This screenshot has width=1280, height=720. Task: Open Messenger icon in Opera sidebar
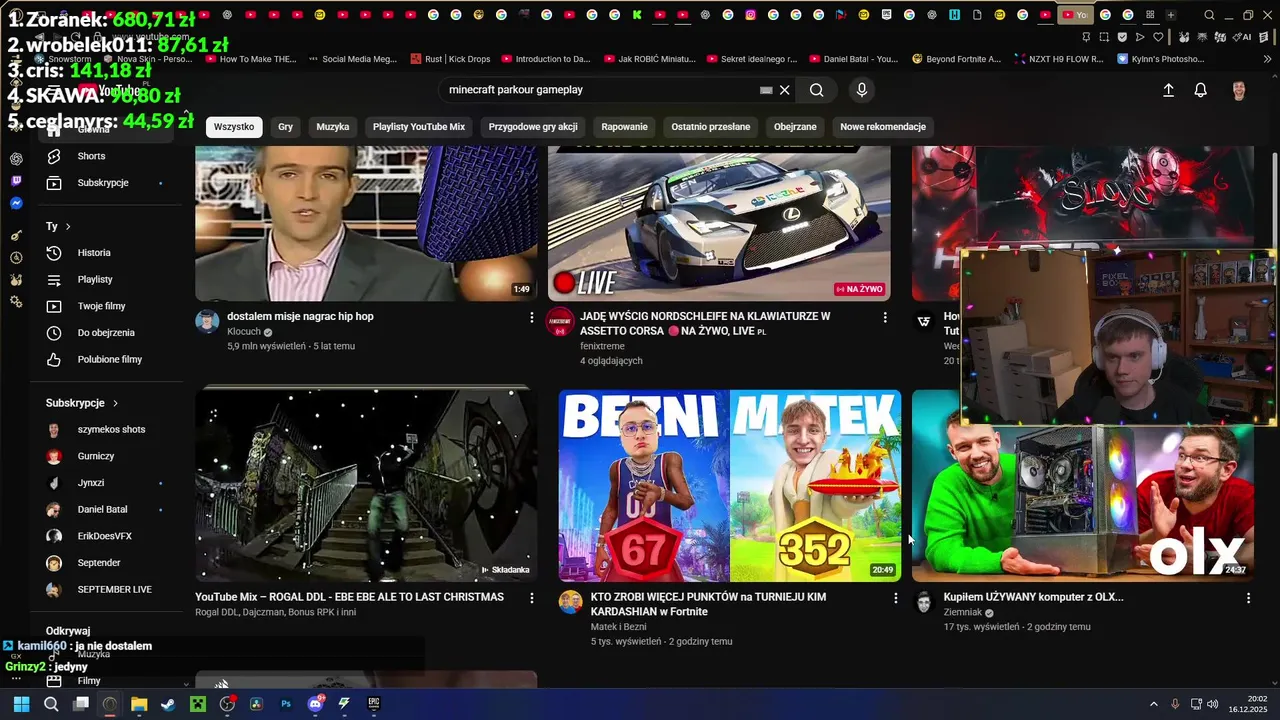tap(16, 203)
